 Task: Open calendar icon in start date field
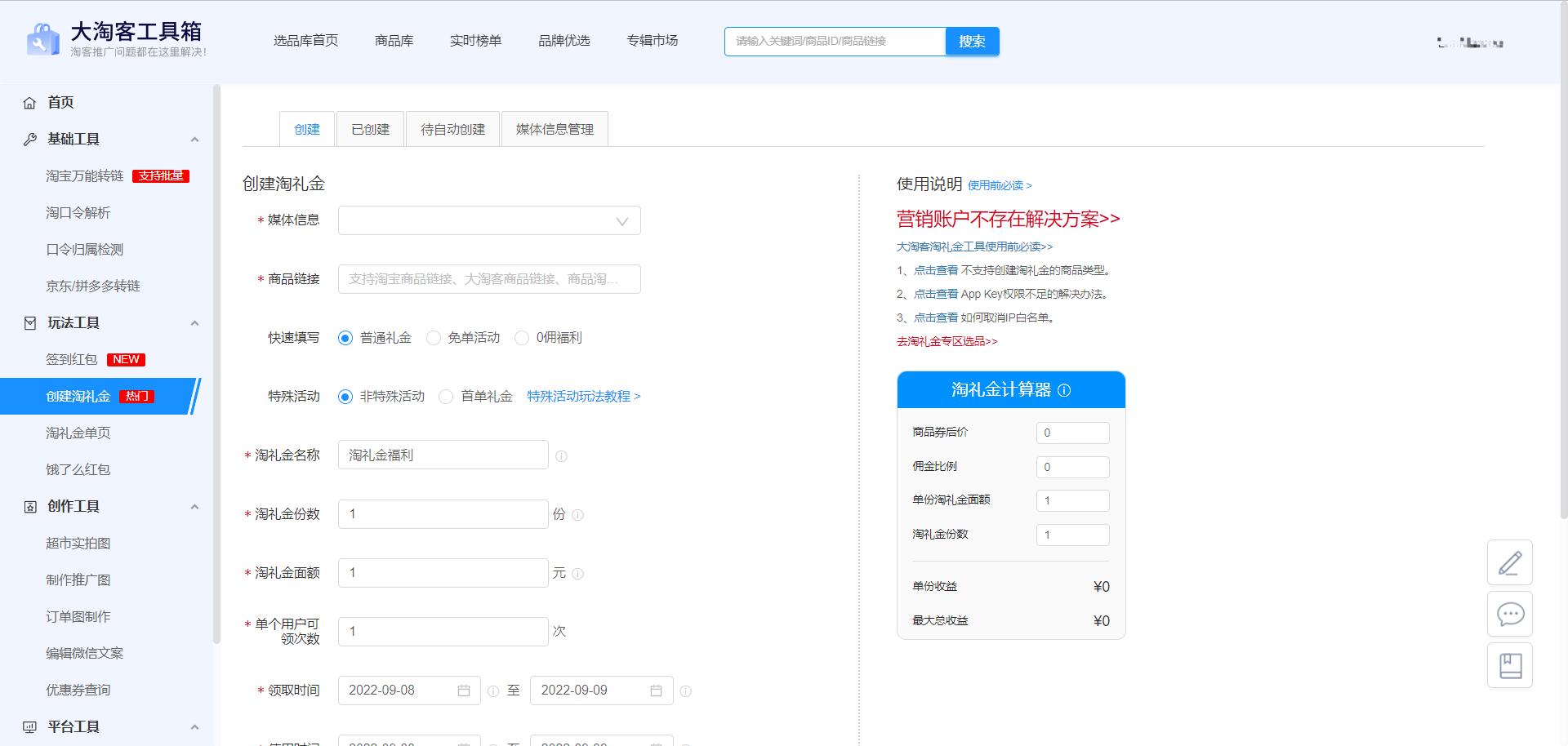pos(464,690)
